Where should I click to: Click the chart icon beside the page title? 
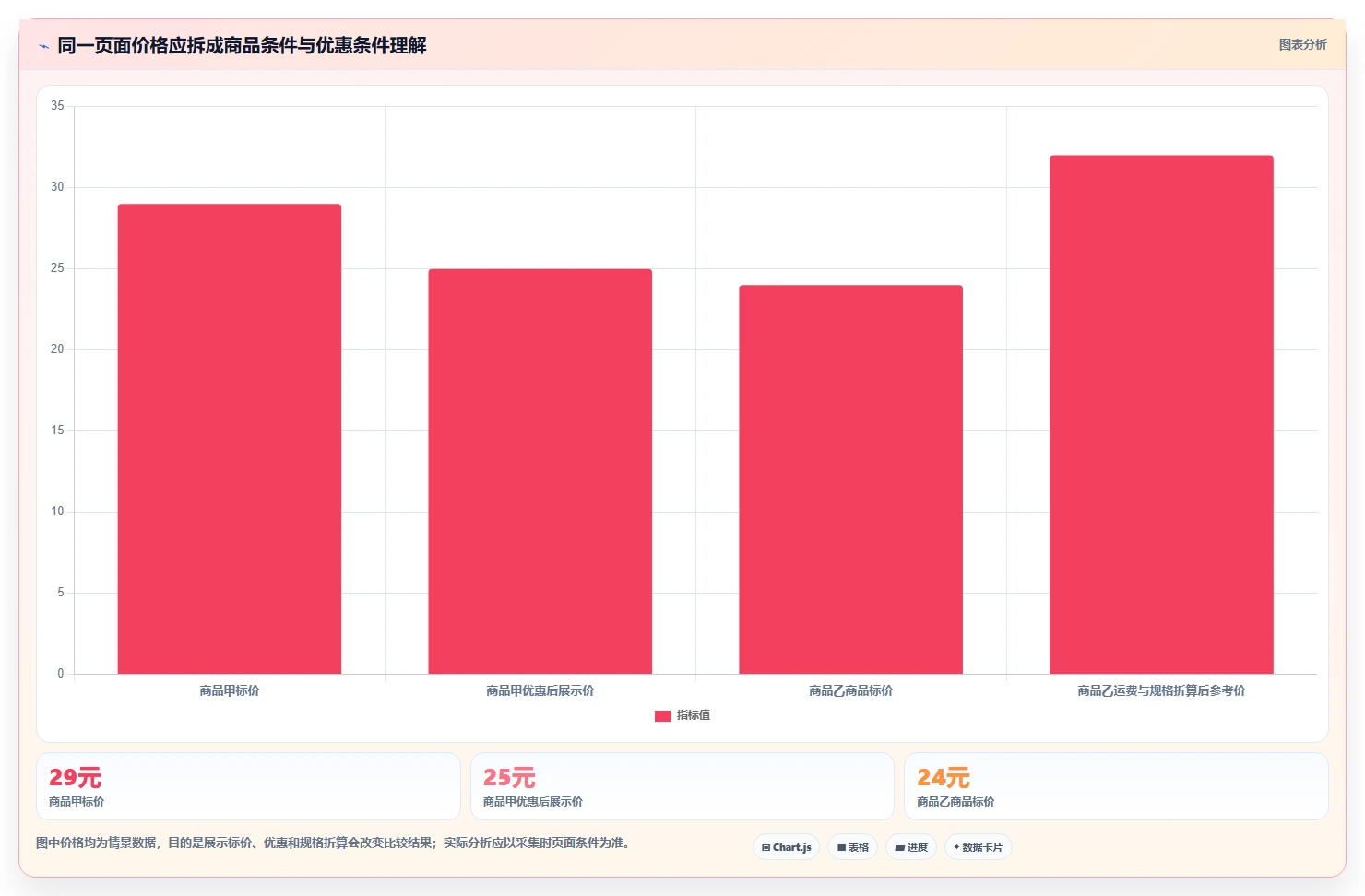point(43,46)
